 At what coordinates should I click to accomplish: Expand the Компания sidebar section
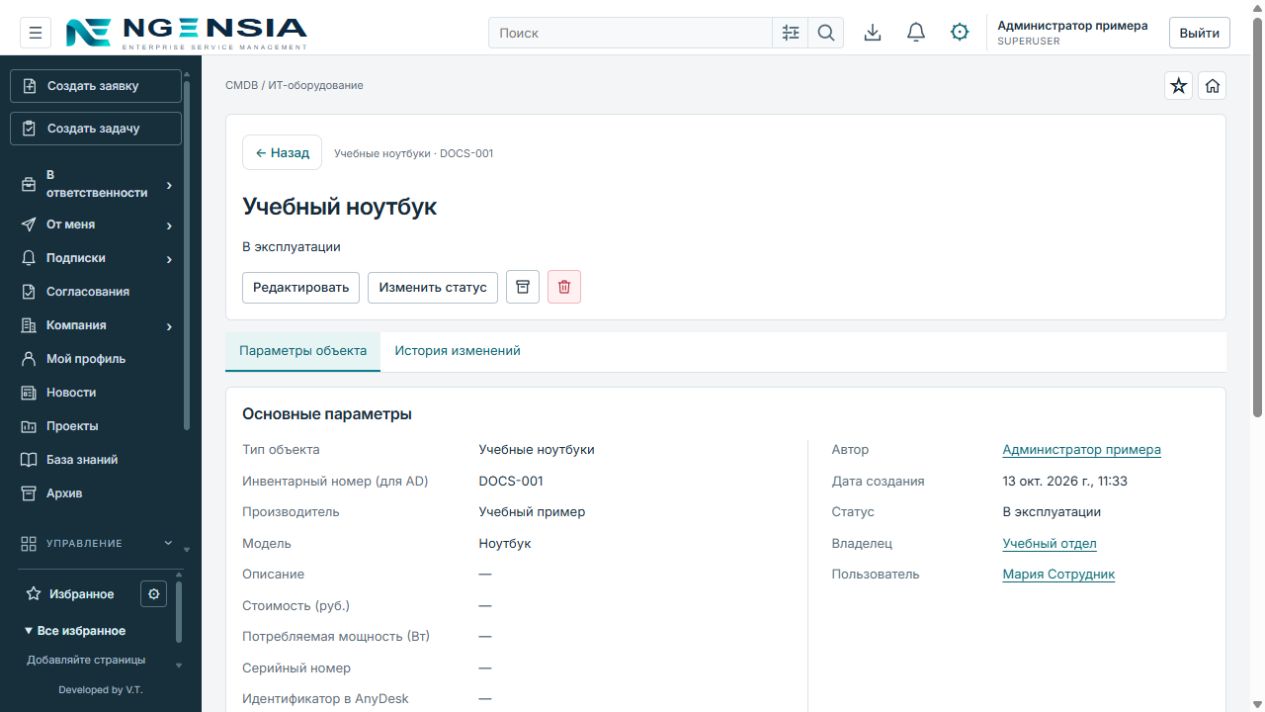pos(97,326)
